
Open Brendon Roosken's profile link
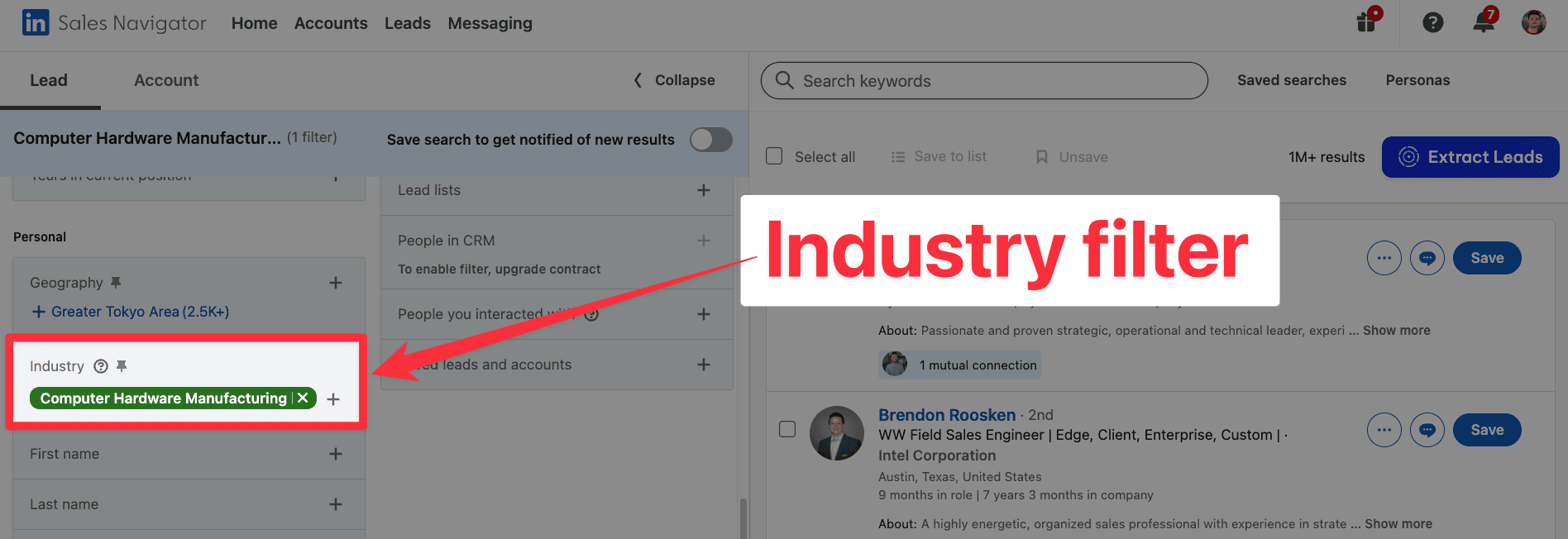coord(947,415)
